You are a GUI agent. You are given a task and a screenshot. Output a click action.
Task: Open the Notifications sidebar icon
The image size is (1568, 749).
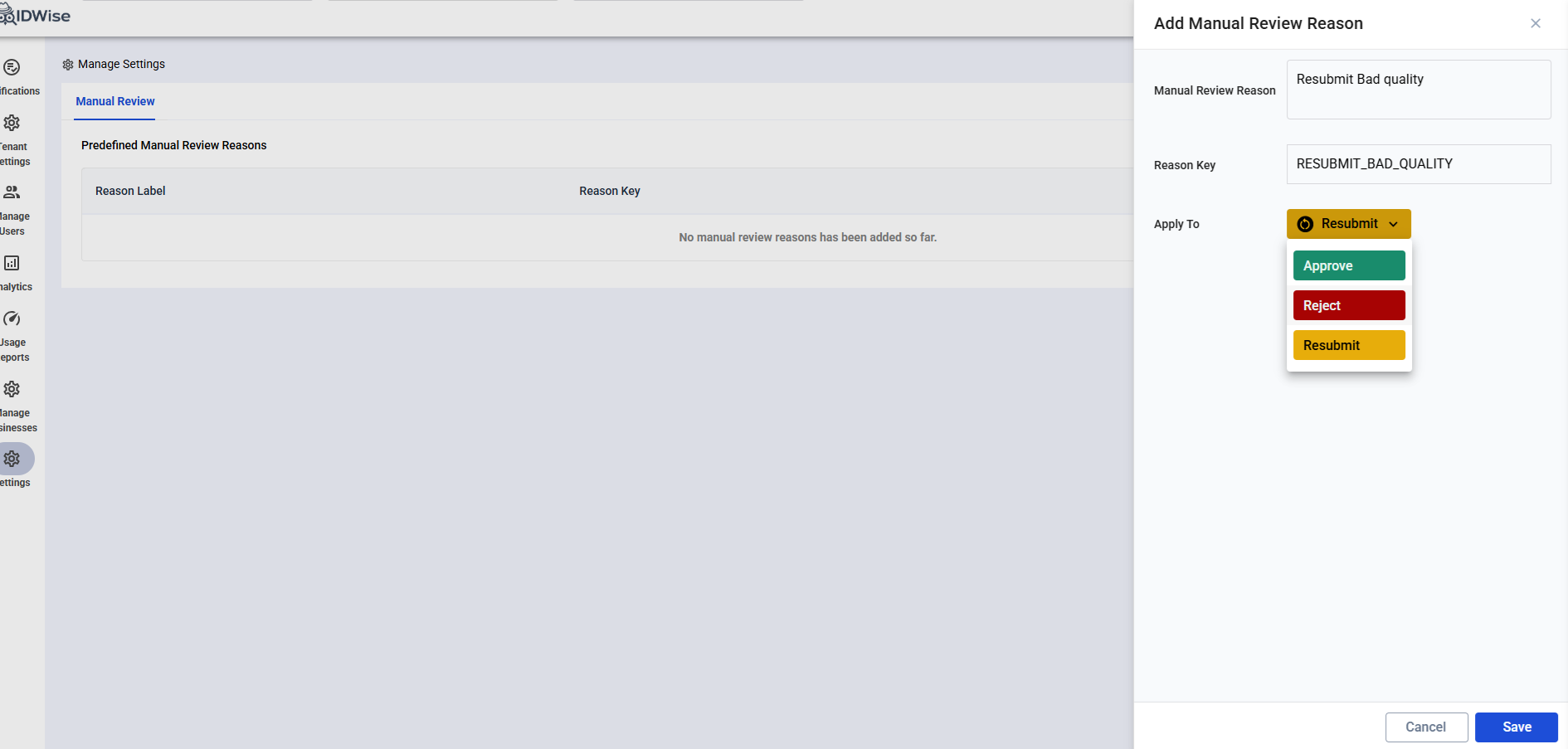click(x=12, y=67)
